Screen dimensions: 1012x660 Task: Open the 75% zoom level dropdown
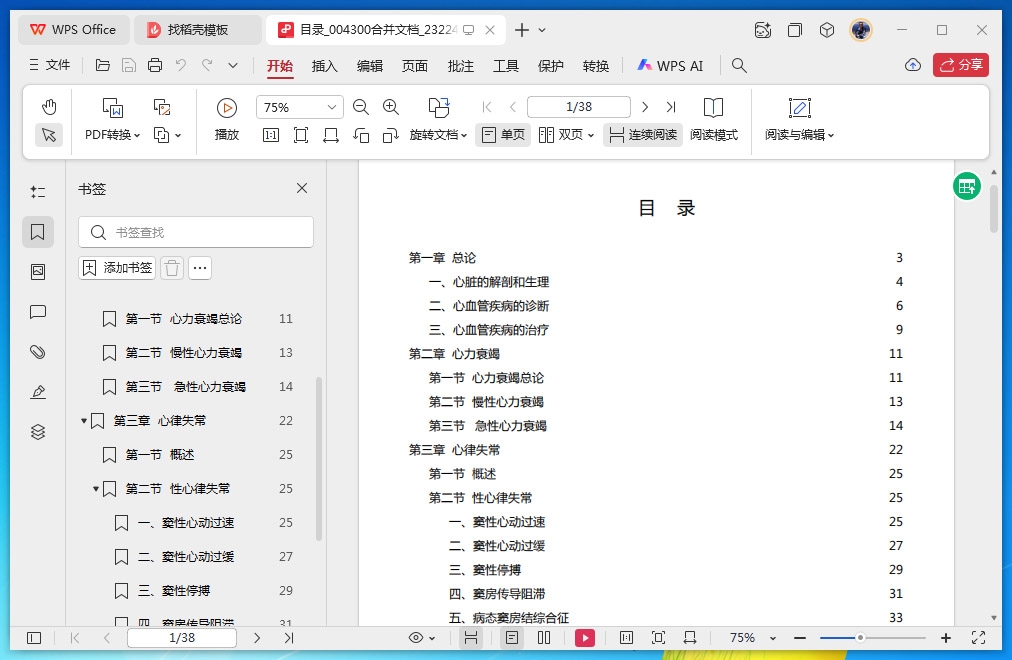[x=299, y=107]
